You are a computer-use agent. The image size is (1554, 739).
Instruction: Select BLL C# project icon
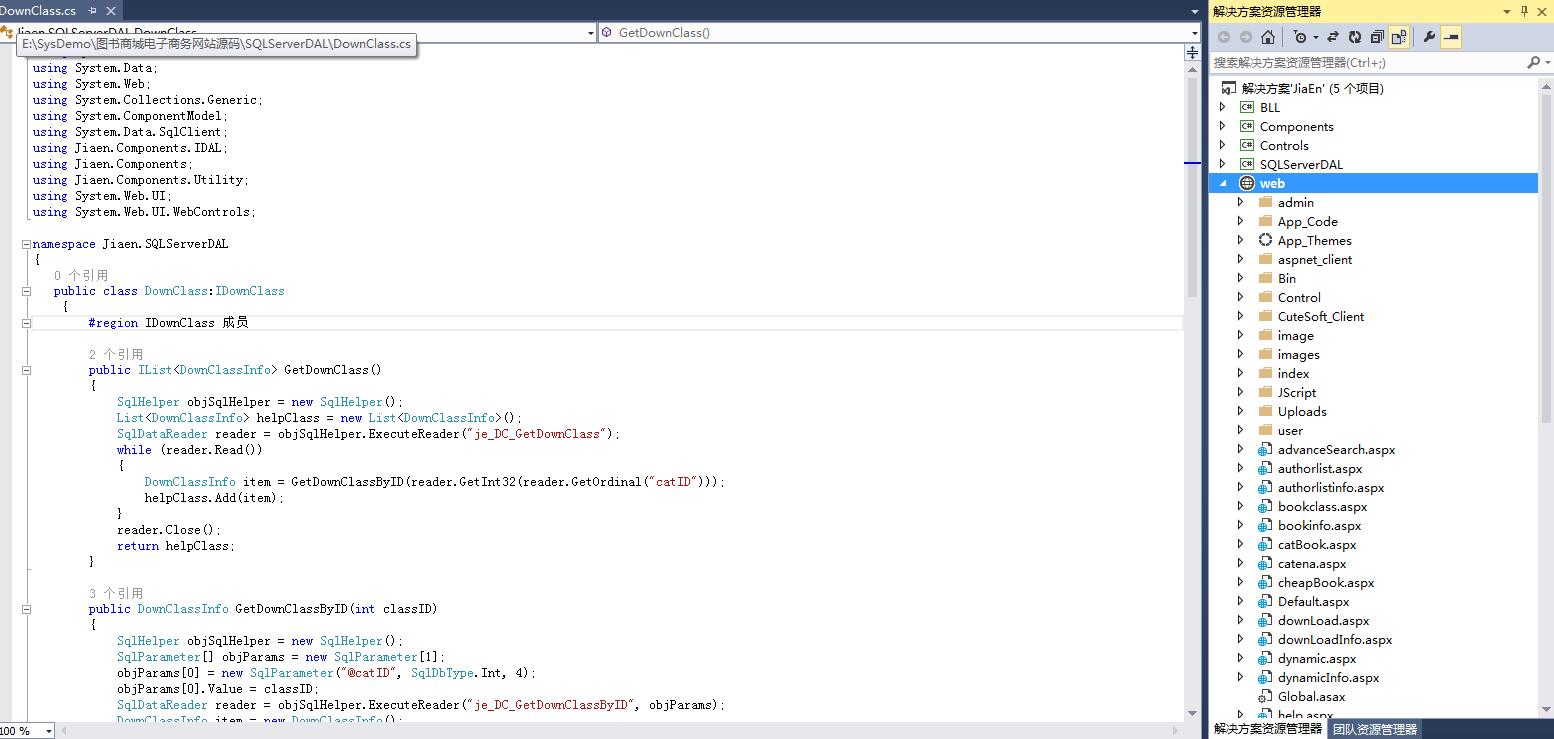pos(1246,107)
